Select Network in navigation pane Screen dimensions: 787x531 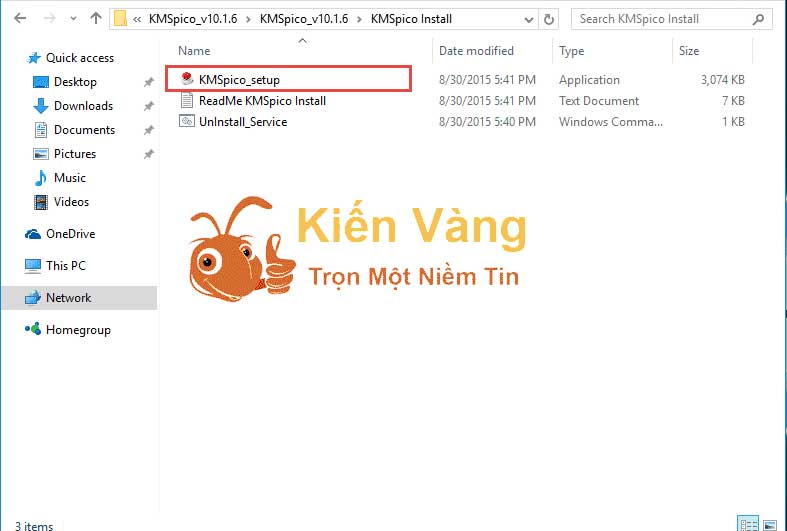[x=69, y=298]
